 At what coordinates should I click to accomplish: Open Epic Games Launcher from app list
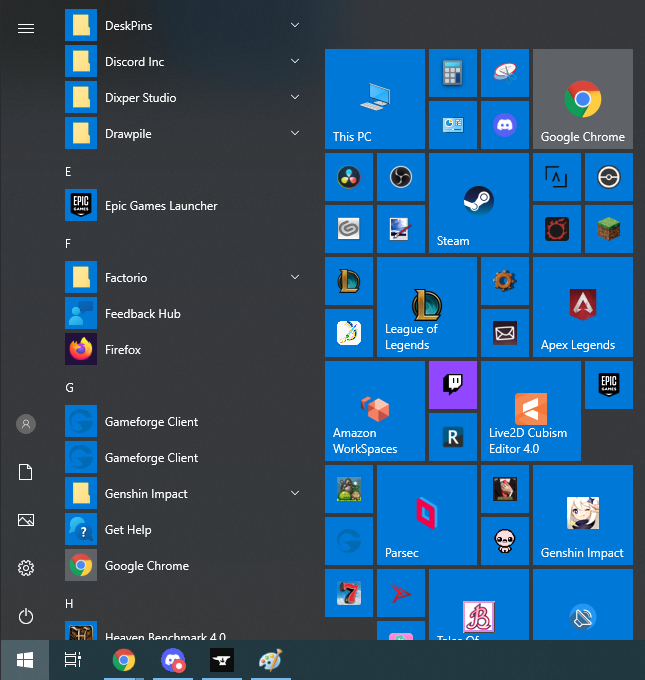pyautogui.click(x=184, y=206)
